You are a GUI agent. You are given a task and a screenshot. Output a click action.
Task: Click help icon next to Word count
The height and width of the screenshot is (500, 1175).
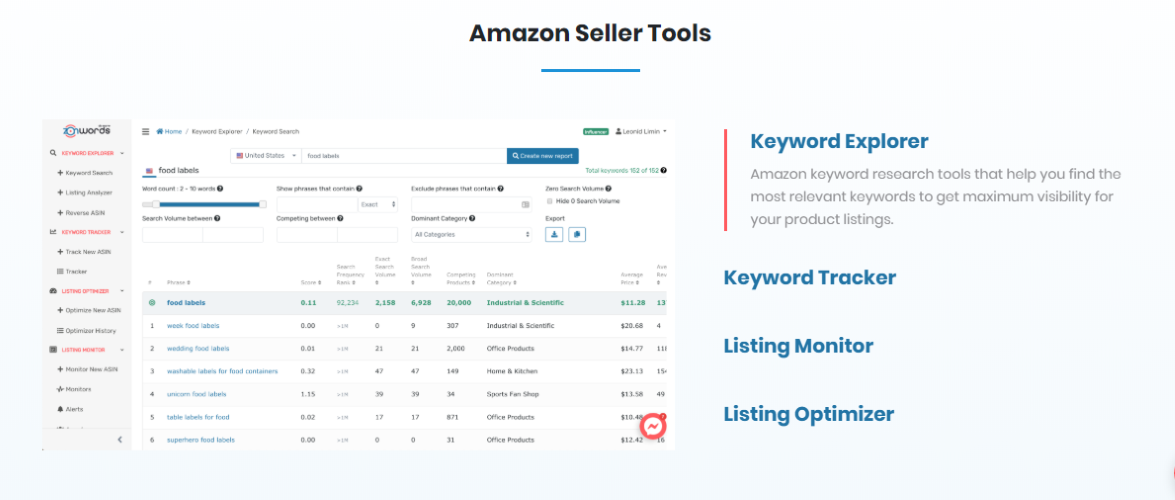[x=220, y=189]
